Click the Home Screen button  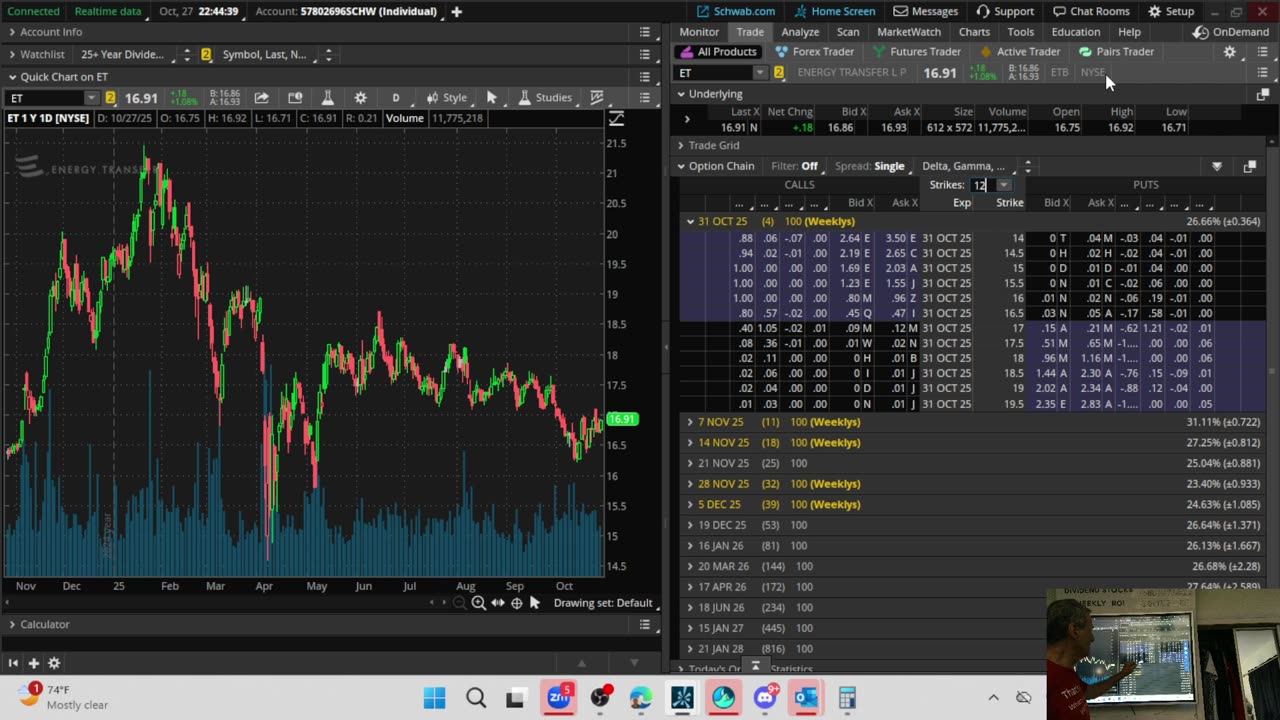[834, 12]
